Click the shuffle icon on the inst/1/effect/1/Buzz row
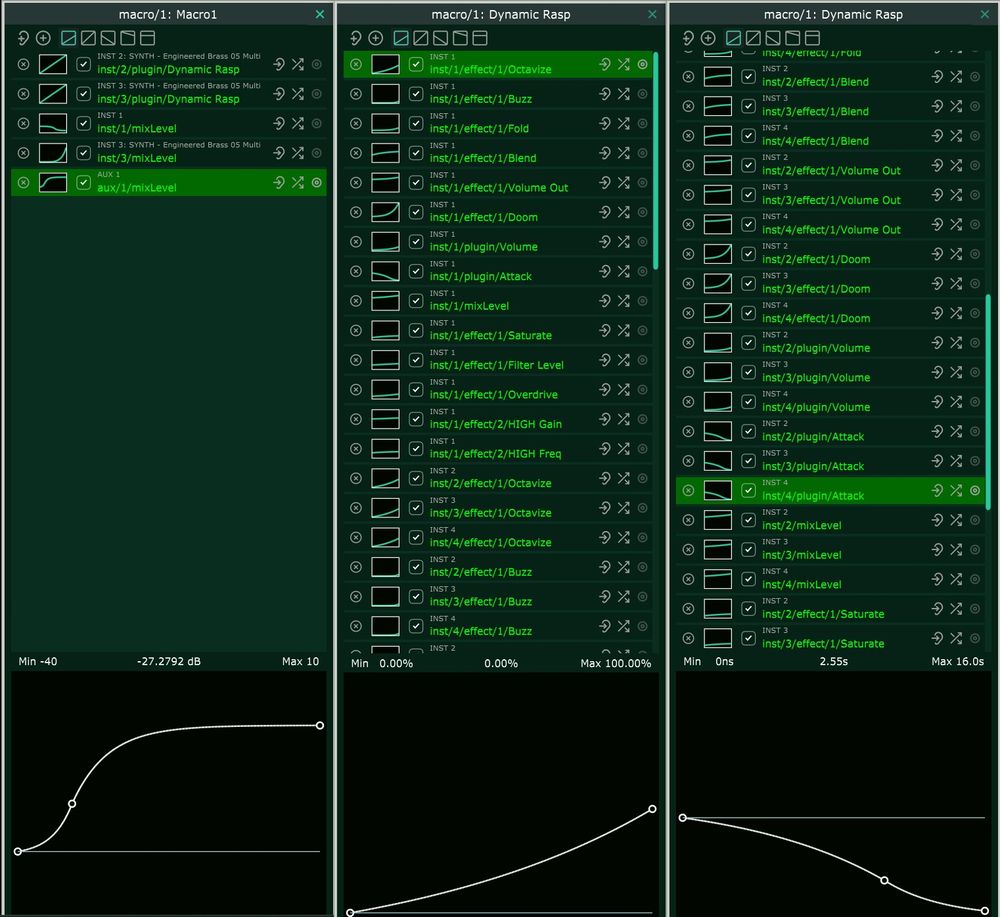Image resolution: width=1000 pixels, height=917 pixels. tap(624, 94)
